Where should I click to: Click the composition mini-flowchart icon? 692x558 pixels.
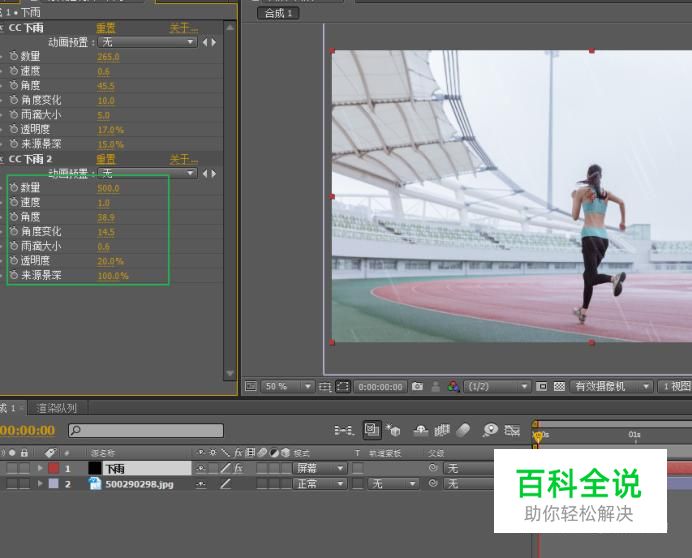tap(344, 430)
